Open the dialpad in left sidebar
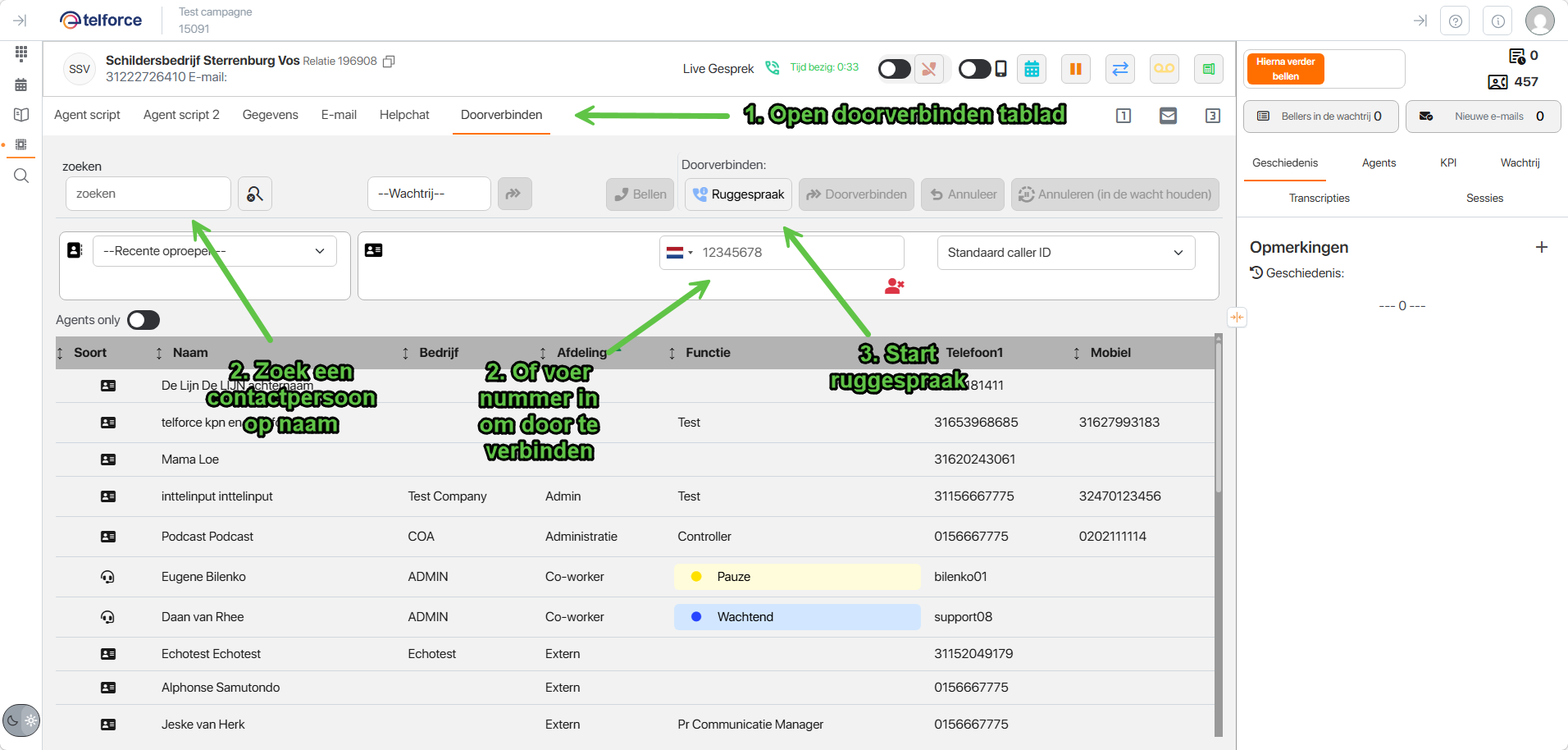The width and height of the screenshot is (1568, 750). coord(21,53)
